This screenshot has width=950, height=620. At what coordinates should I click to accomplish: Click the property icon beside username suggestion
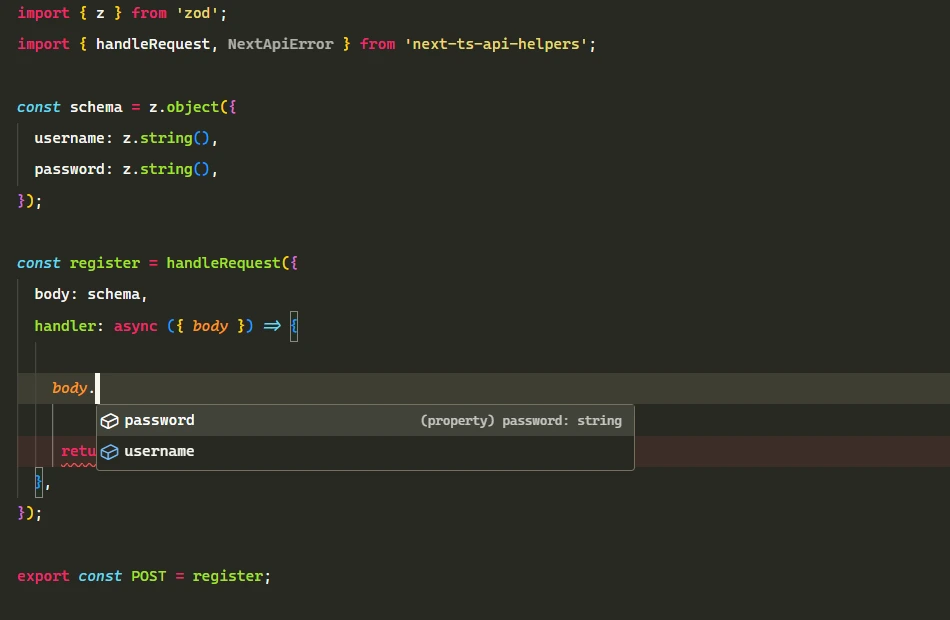tap(109, 451)
